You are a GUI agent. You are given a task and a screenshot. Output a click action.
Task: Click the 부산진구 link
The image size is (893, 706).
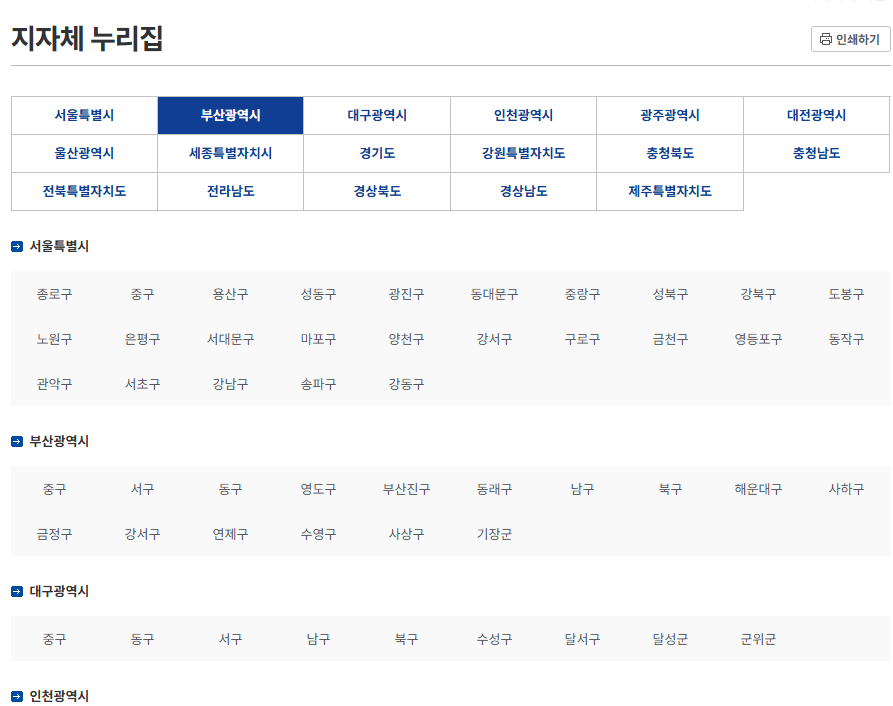click(406, 489)
